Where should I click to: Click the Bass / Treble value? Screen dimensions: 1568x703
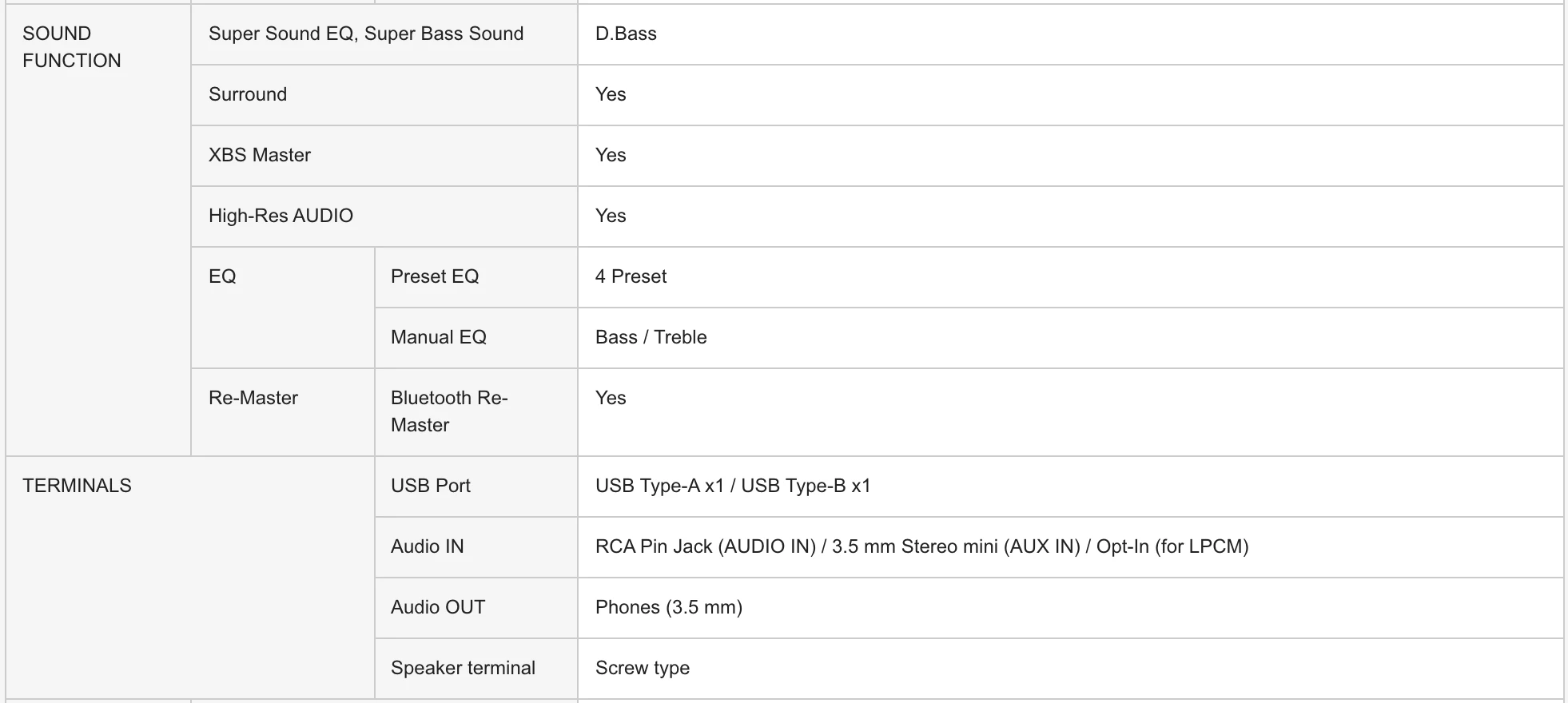click(x=651, y=337)
